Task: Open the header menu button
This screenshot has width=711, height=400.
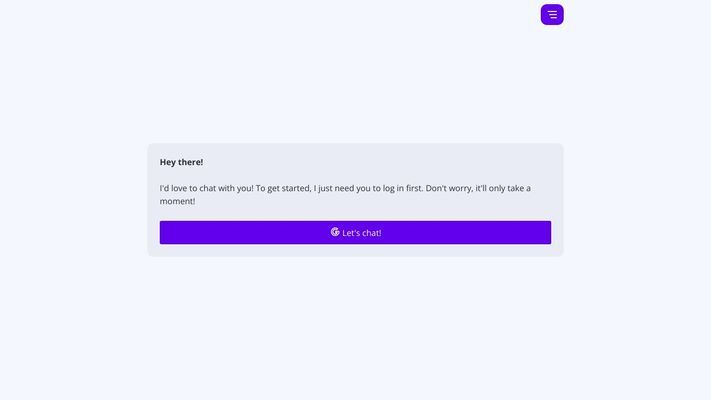Action: (x=552, y=15)
